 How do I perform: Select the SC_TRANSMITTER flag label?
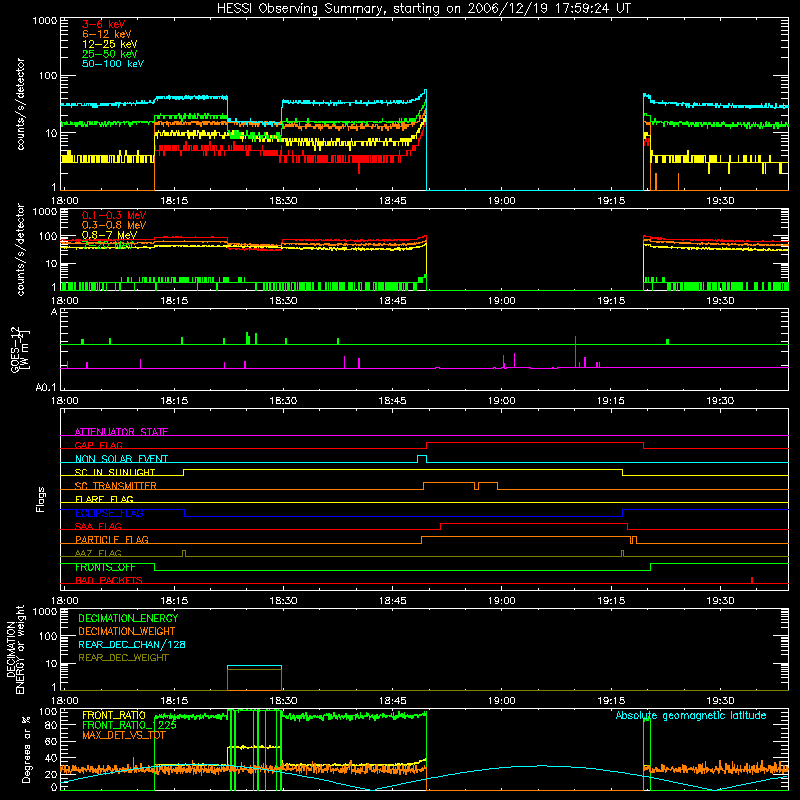(x=116, y=485)
